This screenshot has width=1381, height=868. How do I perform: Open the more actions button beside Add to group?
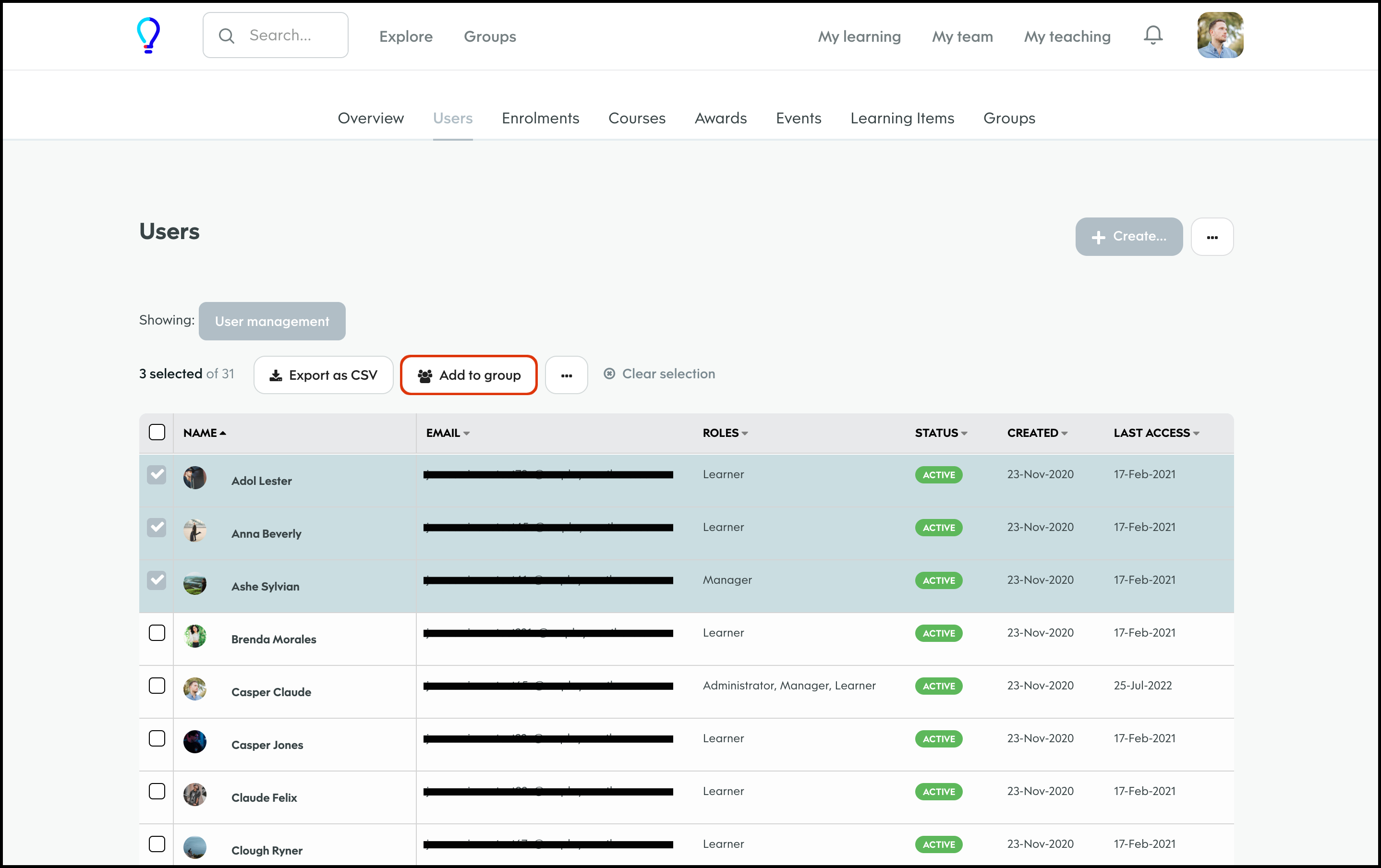(x=566, y=375)
